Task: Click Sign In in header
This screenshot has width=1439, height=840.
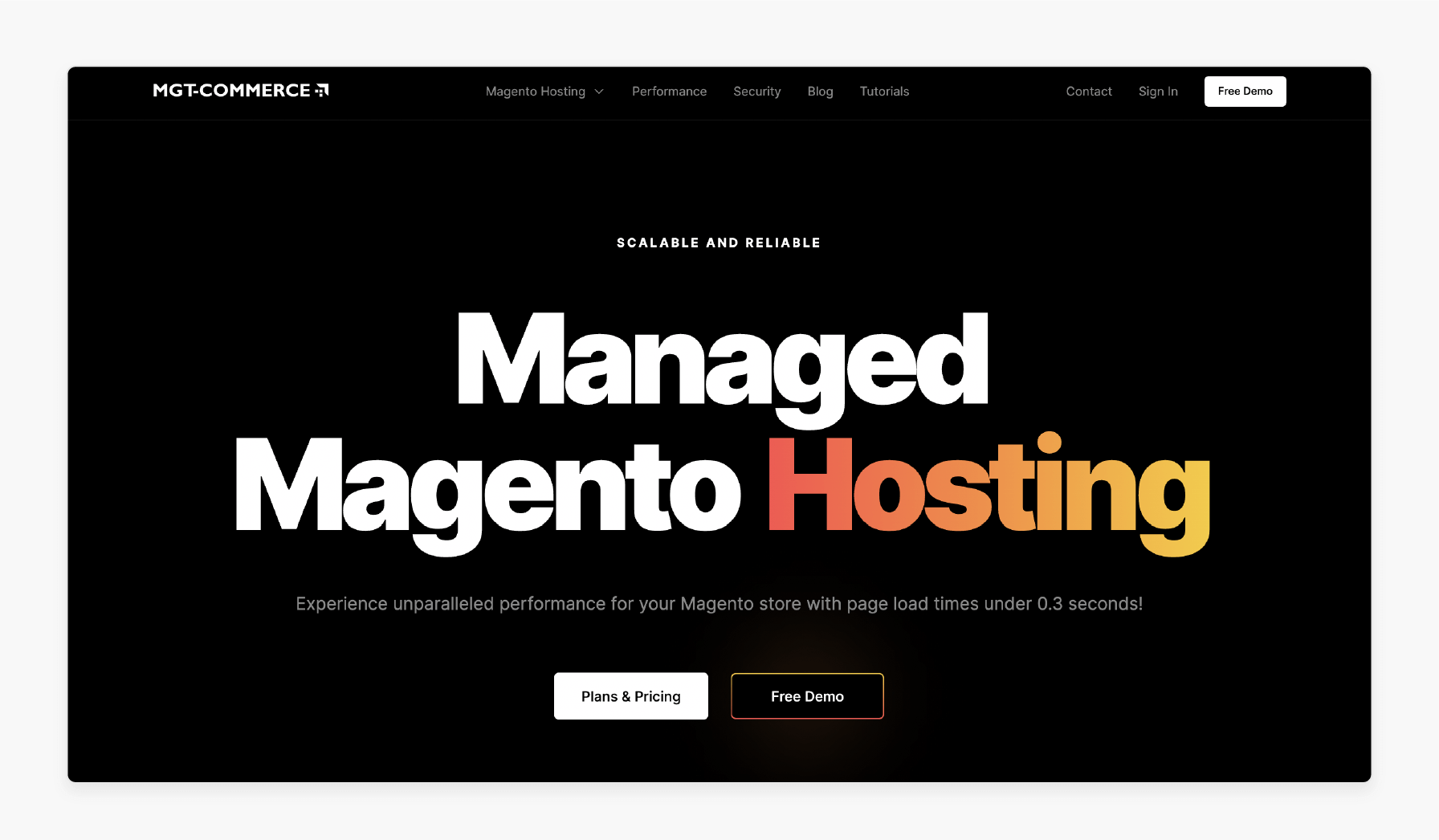Action: point(1158,92)
